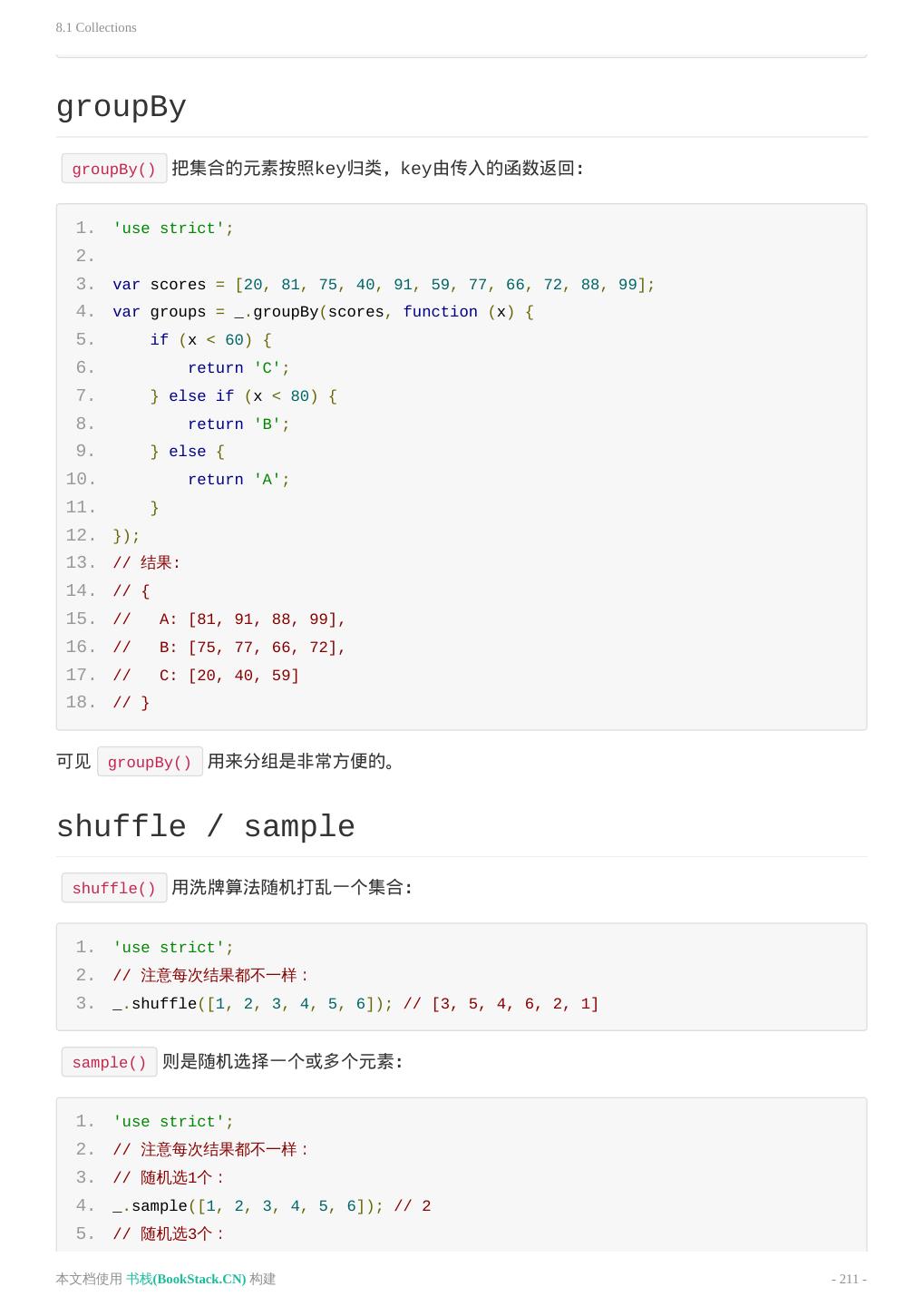Click the shuffle / sample section heading
Screen dimensions: 924x1306
[205, 827]
